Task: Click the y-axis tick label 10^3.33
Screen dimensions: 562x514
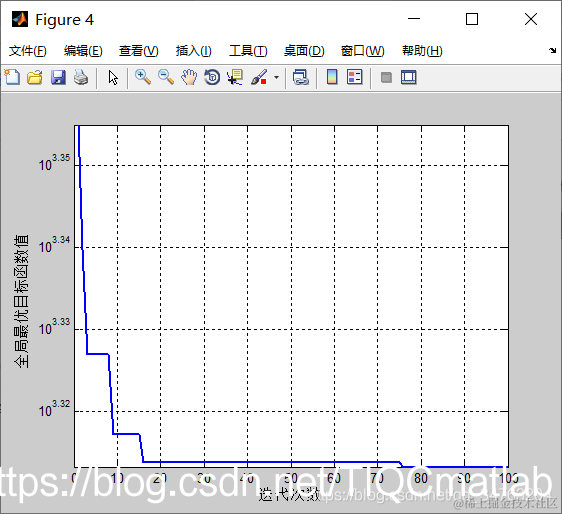Action: (54, 327)
